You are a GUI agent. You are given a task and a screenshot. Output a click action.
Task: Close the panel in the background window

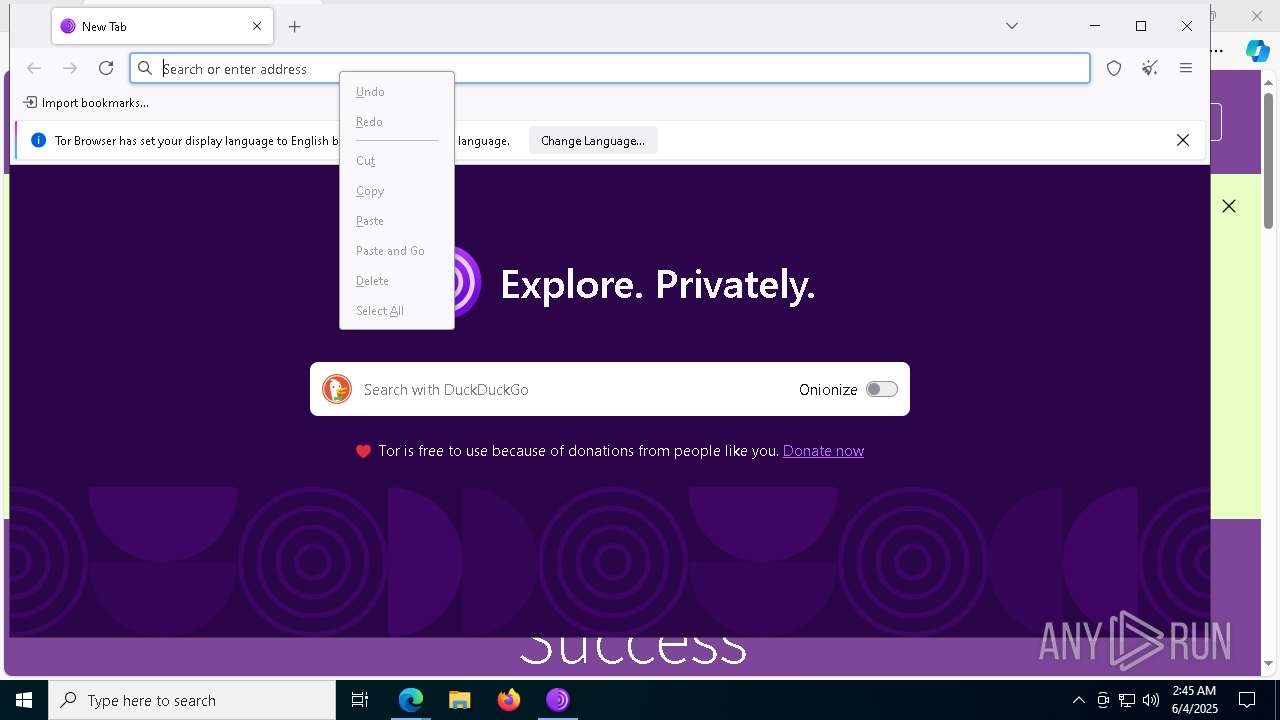click(1229, 206)
